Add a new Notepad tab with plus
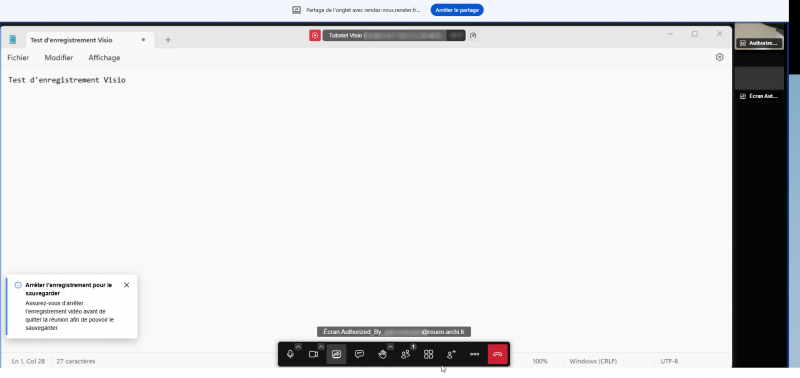 tap(168, 40)
